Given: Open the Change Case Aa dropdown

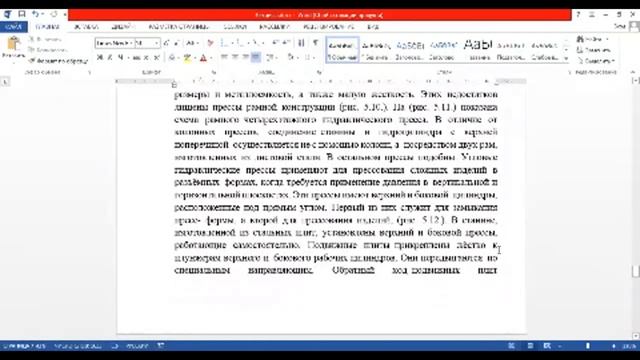Looking at the screenshot, I should point(192,43).
